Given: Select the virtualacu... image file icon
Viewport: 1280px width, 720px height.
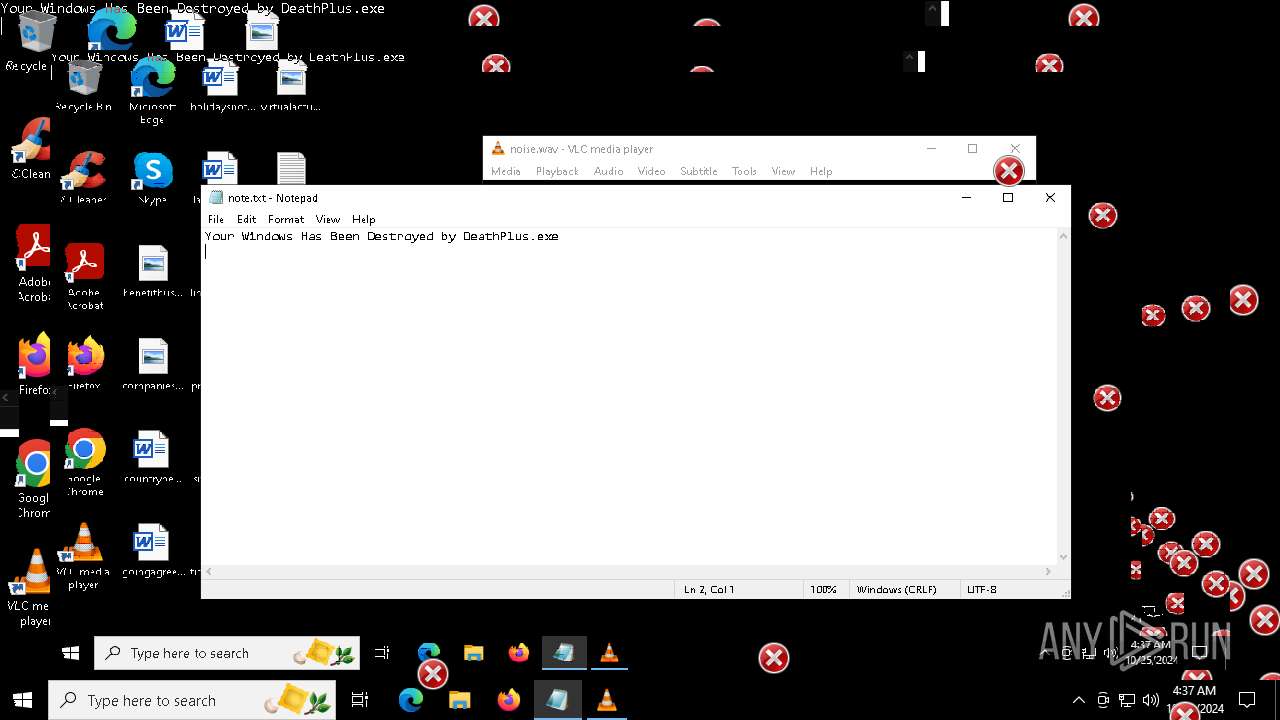Looking at the screenshot, I should (x=291, y=86).
